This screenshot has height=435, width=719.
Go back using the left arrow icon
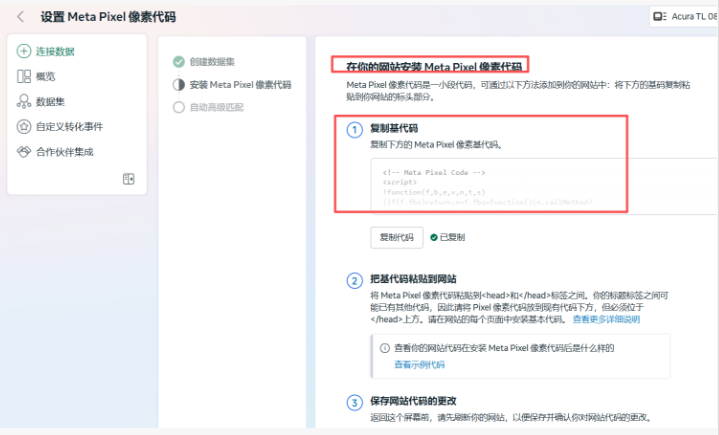pos(20,17)
